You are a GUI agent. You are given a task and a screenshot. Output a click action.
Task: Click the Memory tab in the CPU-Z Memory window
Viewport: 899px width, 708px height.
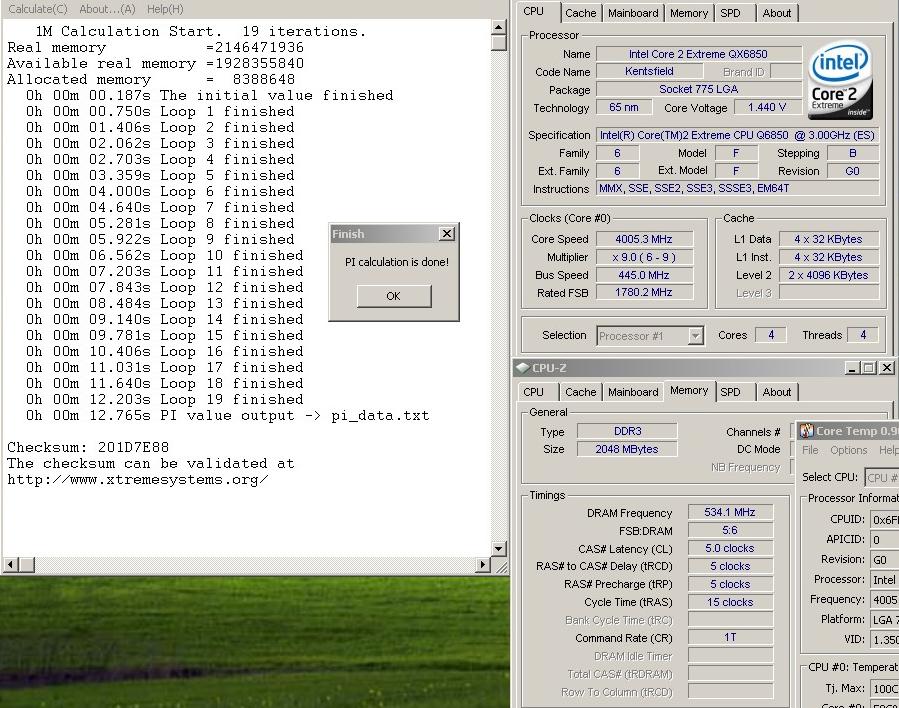click(x=689, y=390)
